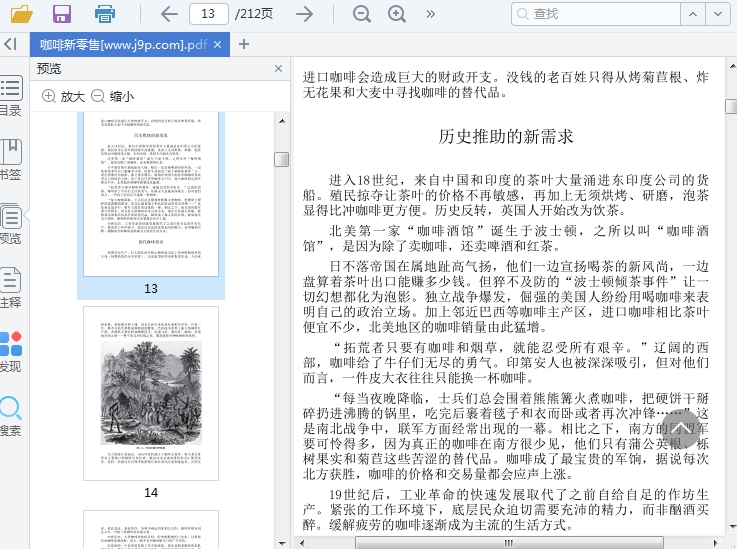
Task: Click document scroll down arrow
Action: [x=732, y=527]
